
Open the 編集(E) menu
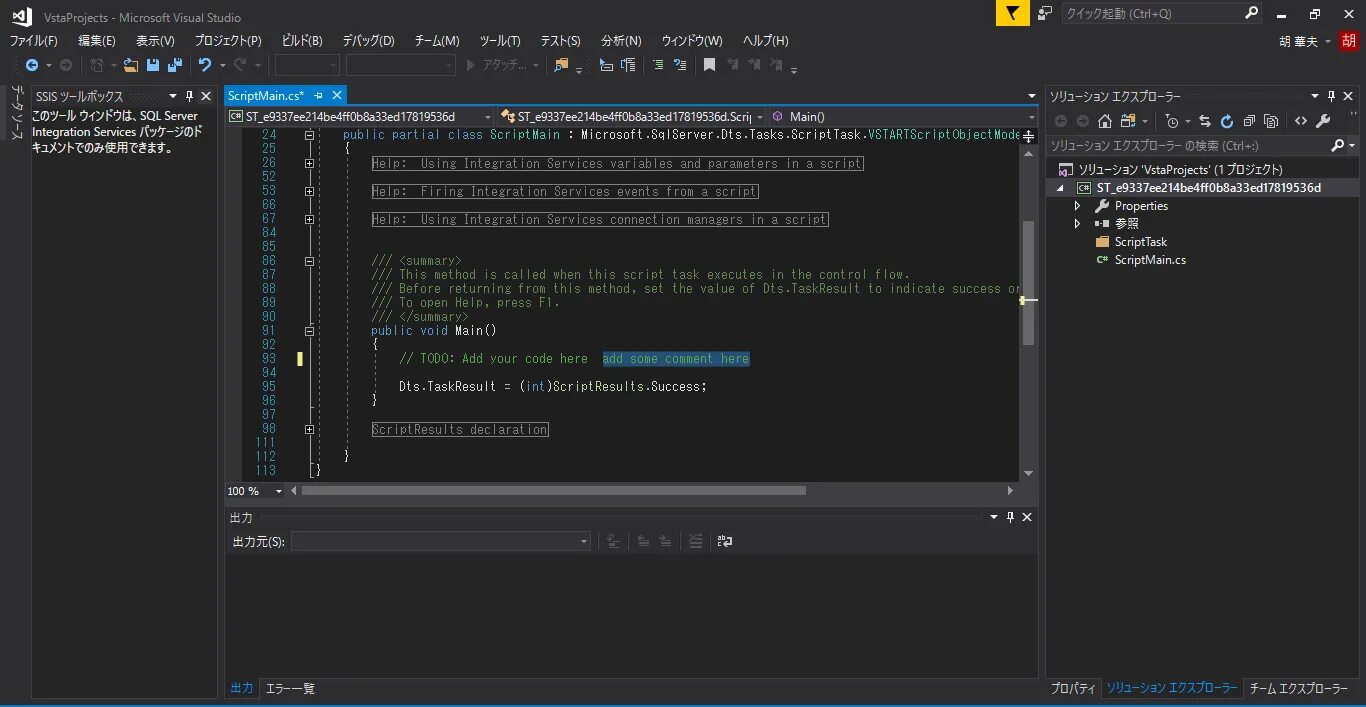tap(97, 41)
